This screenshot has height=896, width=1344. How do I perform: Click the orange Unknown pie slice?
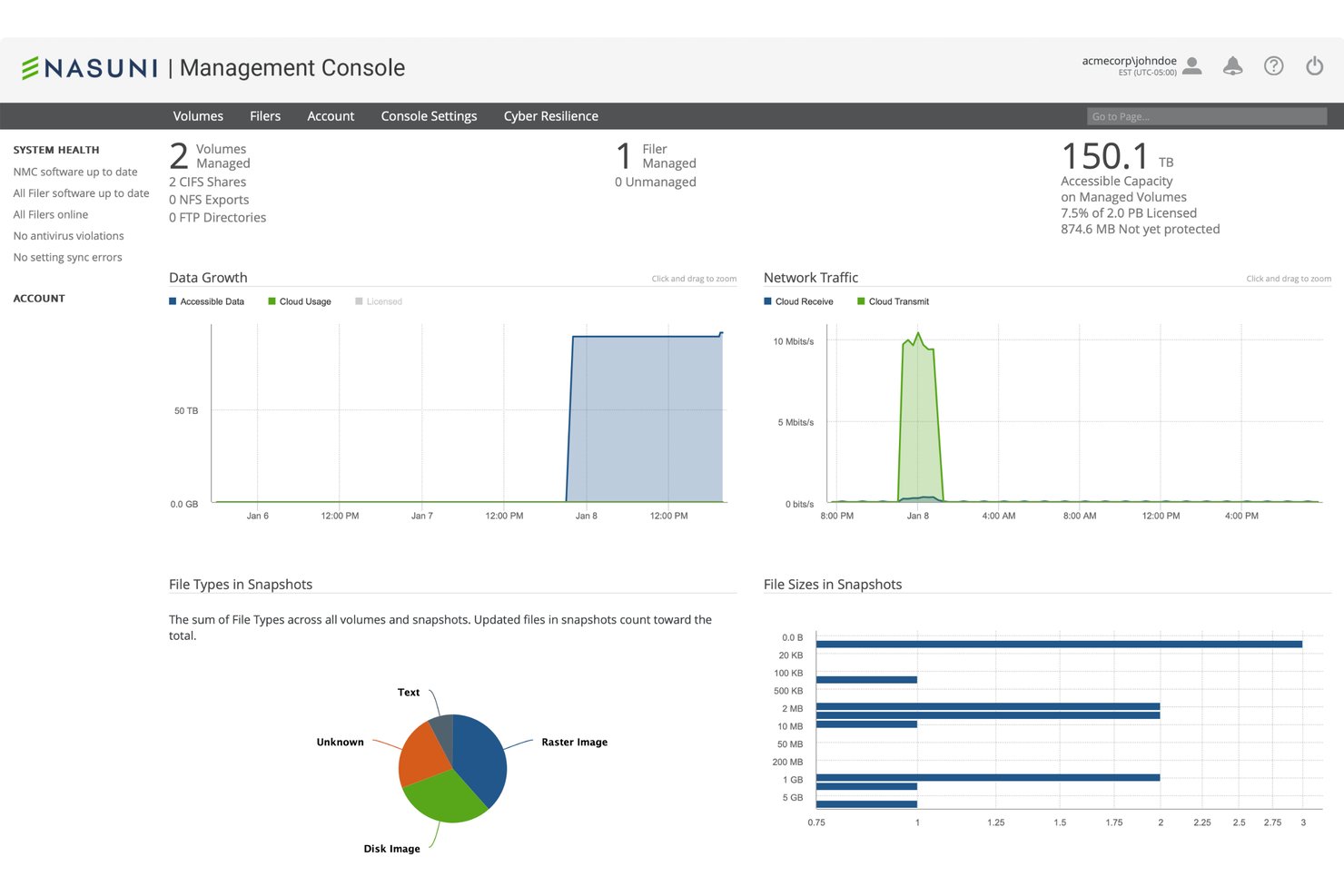pos(421,753)
